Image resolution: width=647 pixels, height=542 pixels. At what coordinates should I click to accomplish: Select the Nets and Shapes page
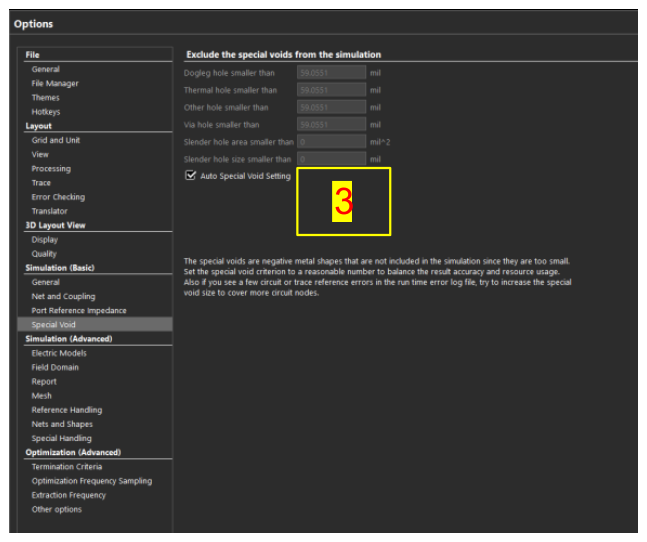tap(62, 424)
